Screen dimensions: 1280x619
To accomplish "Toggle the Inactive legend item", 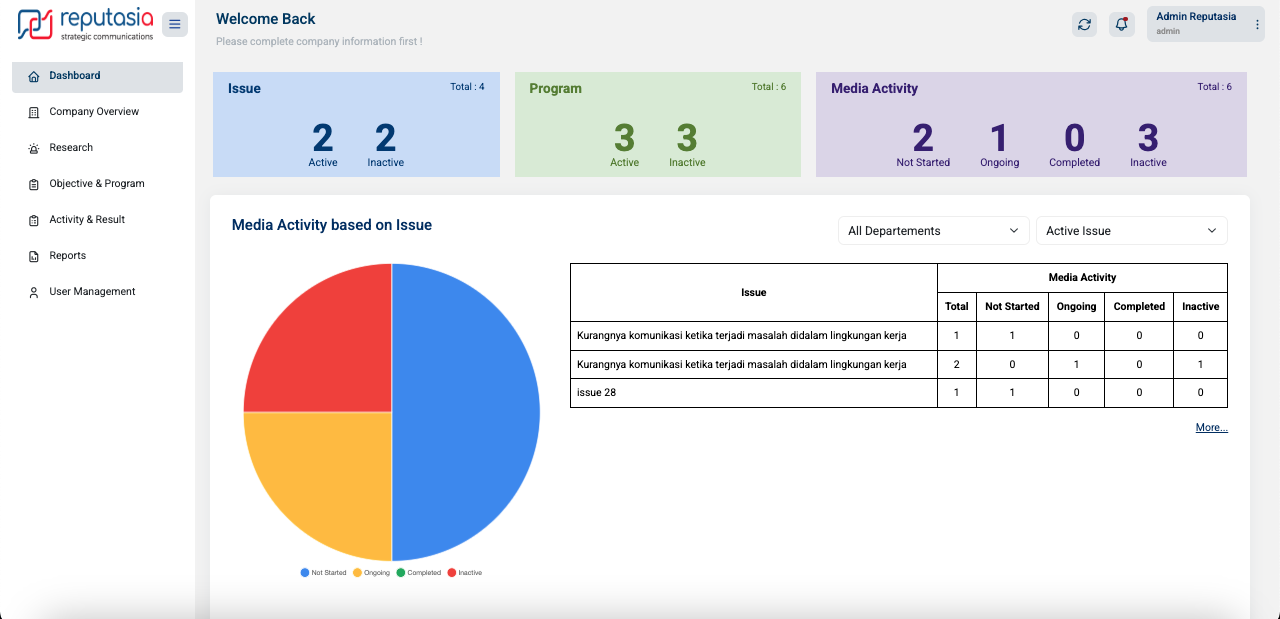I will click(464, 573).
